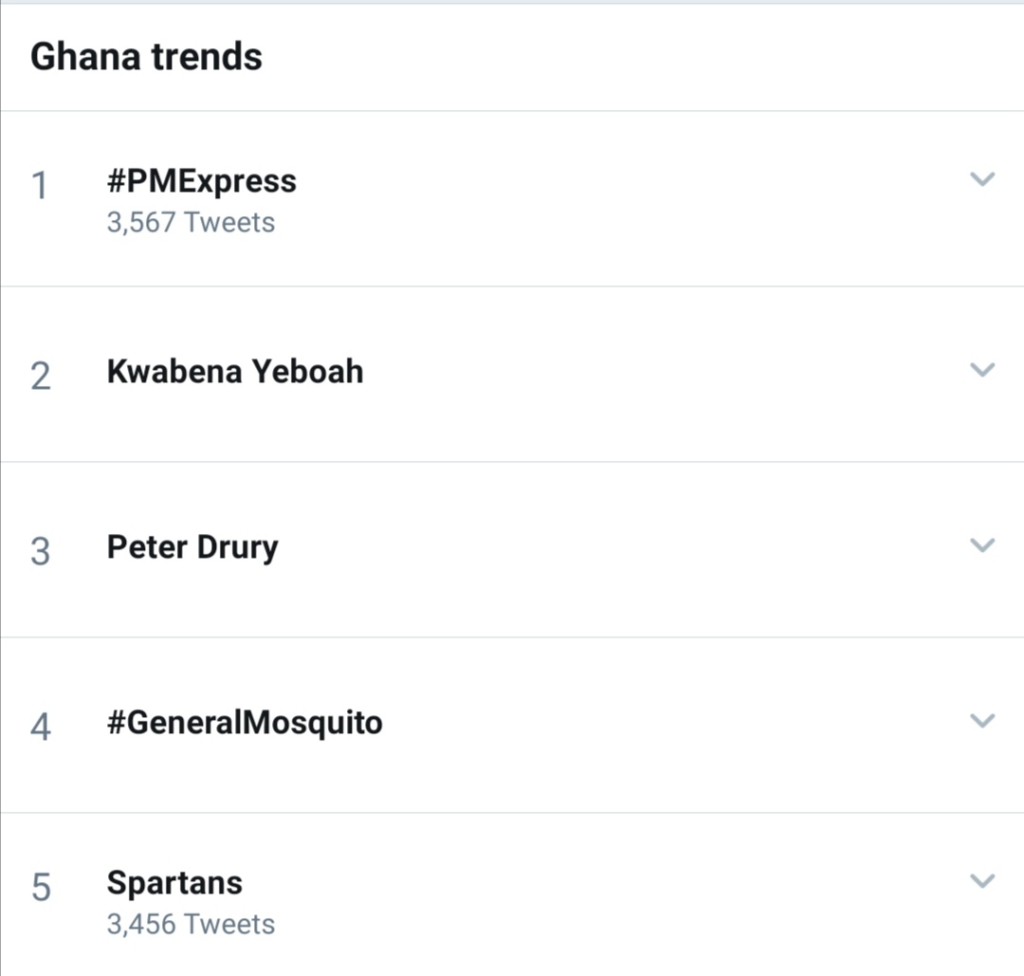This screenshot has width=1024, height=976.
Task: Expand the Peter Drury trend chevron
Action: point(983,545)
